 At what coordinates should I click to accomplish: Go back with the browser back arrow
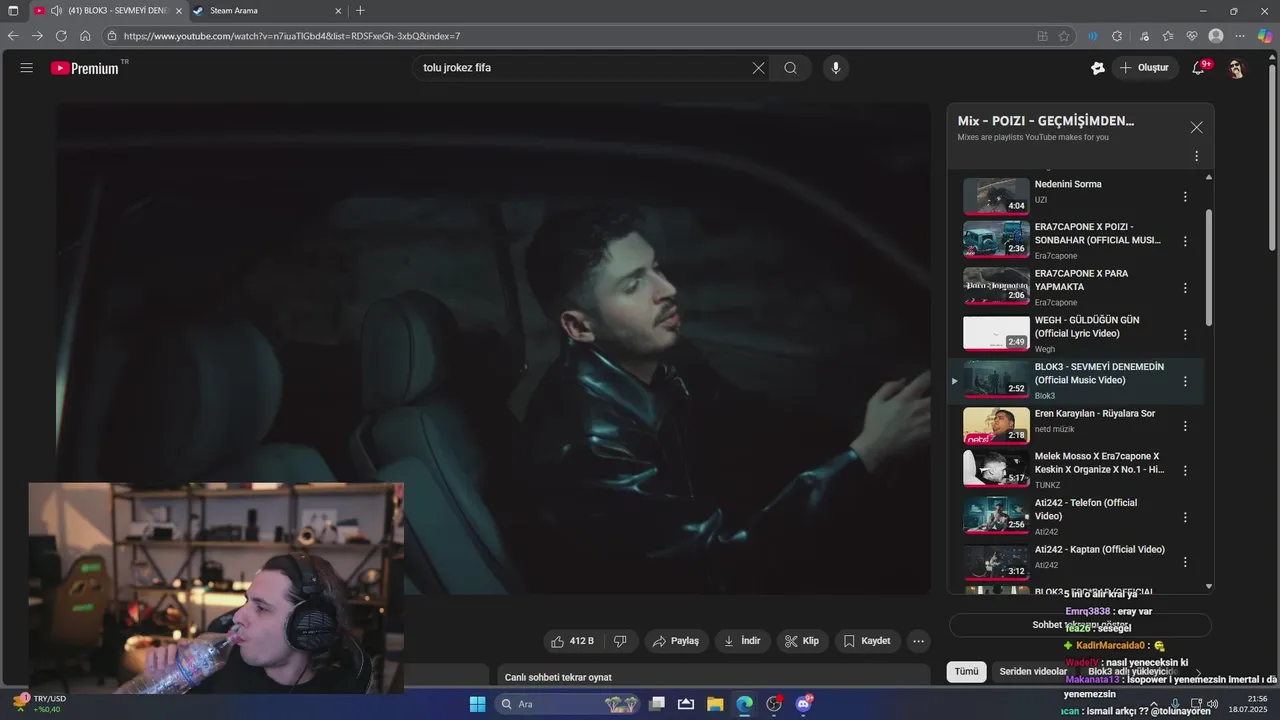click(13, 35)
